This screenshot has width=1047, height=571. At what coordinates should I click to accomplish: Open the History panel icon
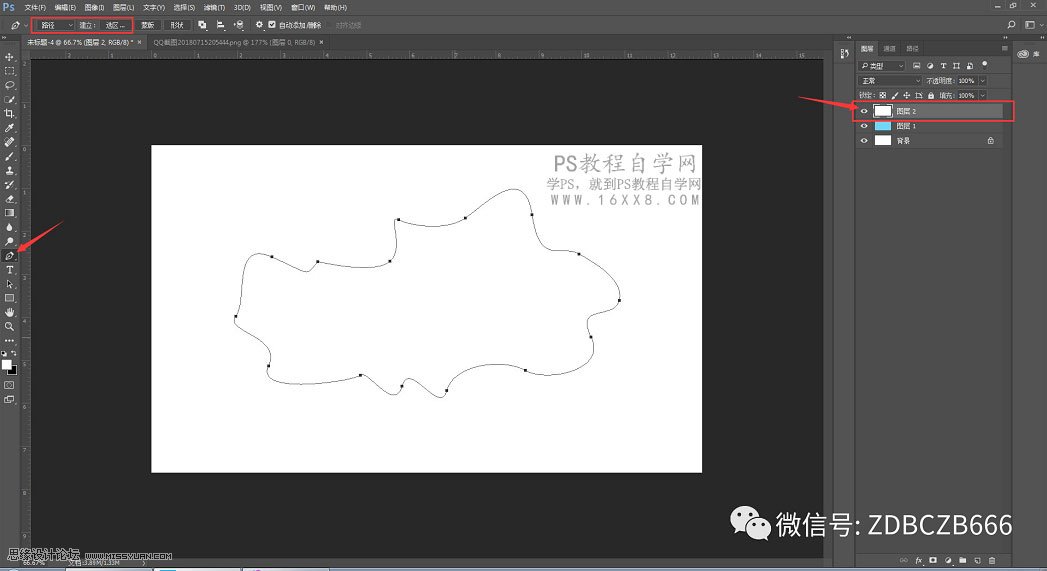pyautogui.click(x=844, y=53)
